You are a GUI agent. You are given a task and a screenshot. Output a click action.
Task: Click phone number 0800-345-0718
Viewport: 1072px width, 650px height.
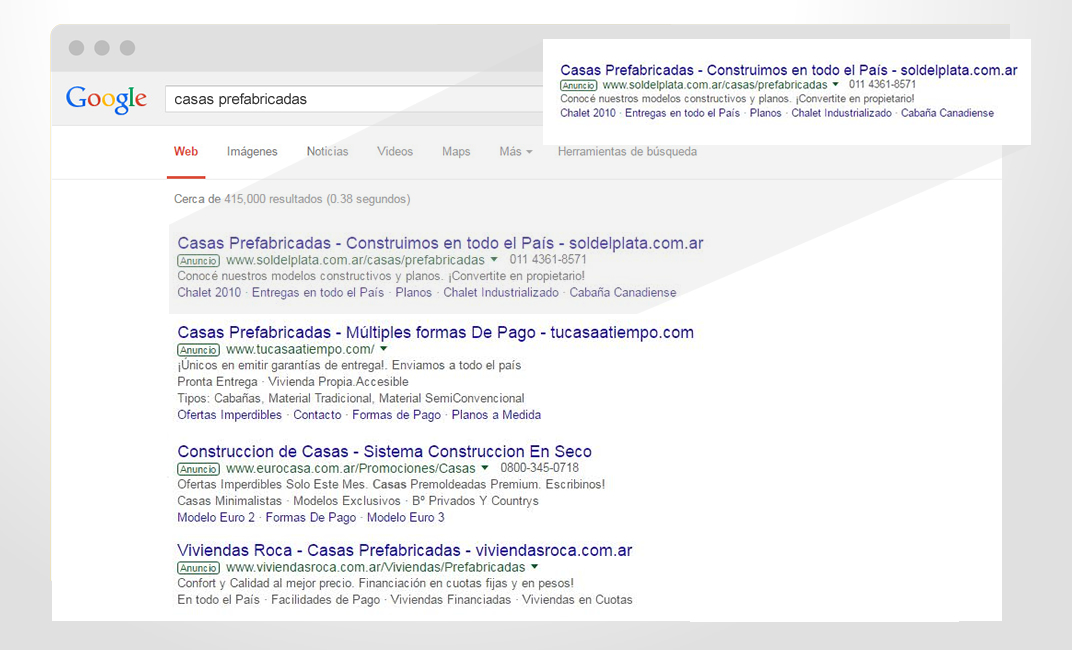point(539,468)
